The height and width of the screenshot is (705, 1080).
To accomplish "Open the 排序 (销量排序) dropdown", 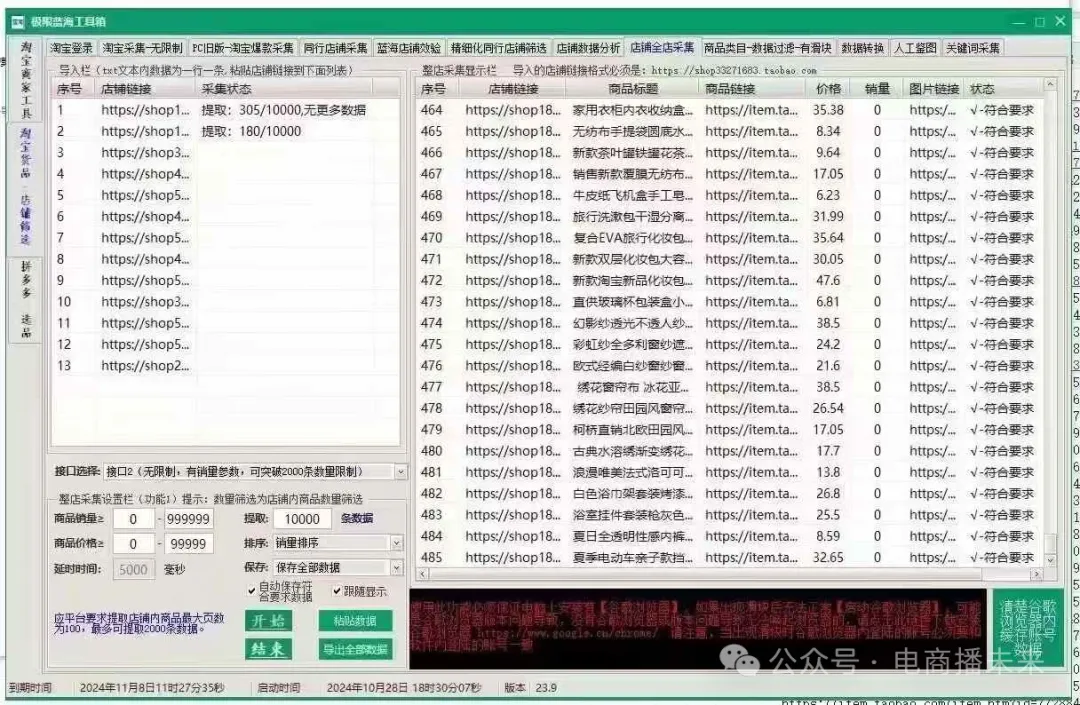I will click(396, 543).
